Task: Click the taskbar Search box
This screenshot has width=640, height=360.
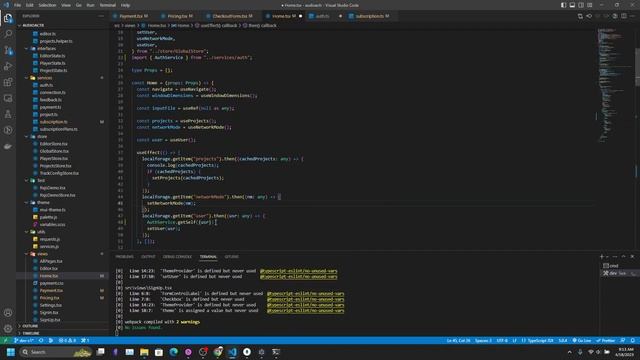Action: pyautogui.click(x=56, y=352)
